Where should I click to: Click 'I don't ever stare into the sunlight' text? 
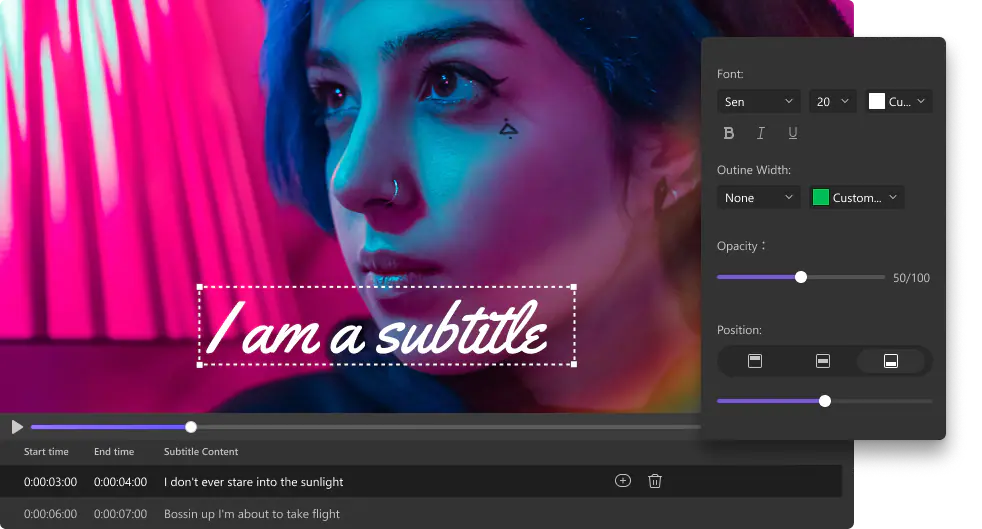pyautogui.click(x=254, y=482)
